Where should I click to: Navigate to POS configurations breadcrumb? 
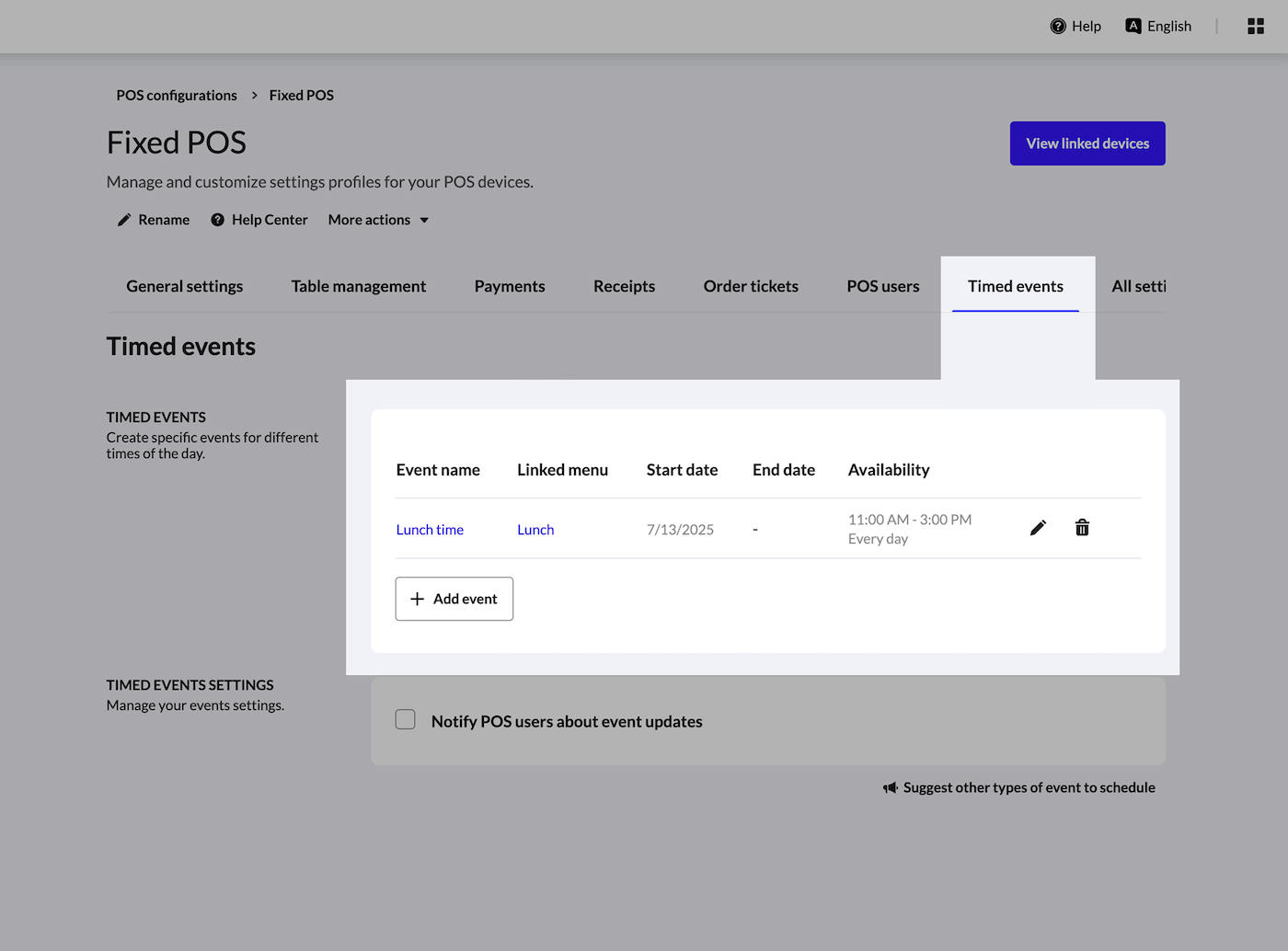(177, 96)
